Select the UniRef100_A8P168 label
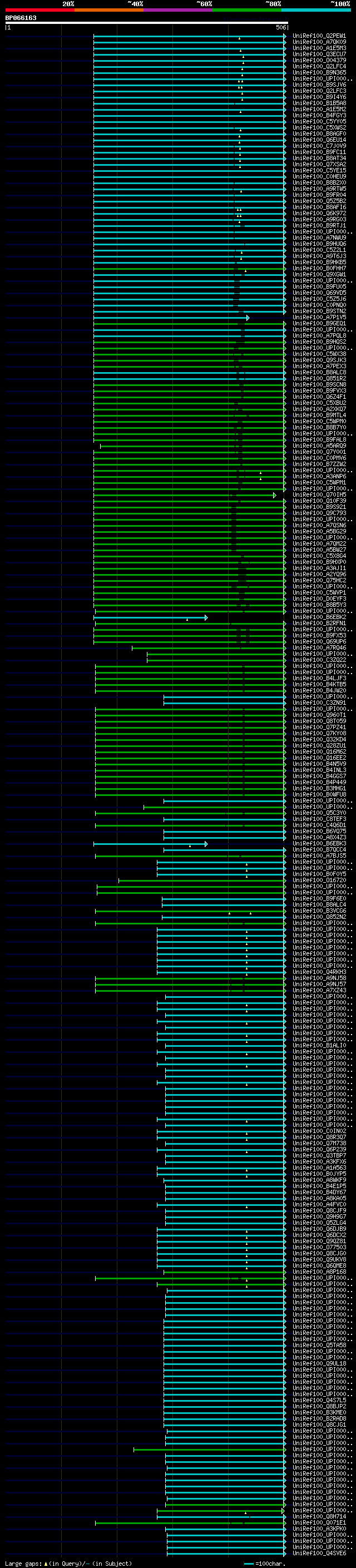This screenshot has width=356, height=1568. pyautogui.click(x=319, y=1272)
